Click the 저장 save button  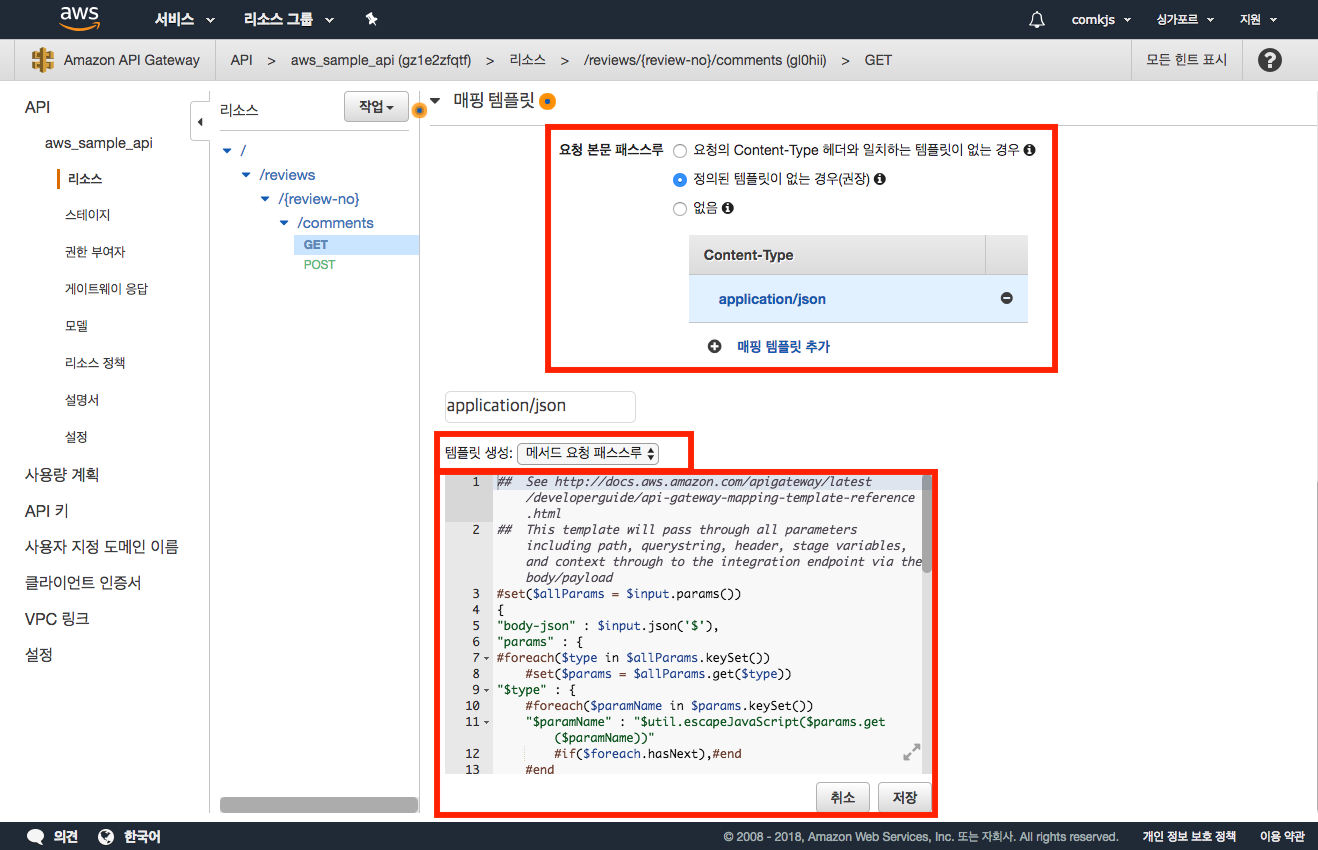[x=904, y=797]
